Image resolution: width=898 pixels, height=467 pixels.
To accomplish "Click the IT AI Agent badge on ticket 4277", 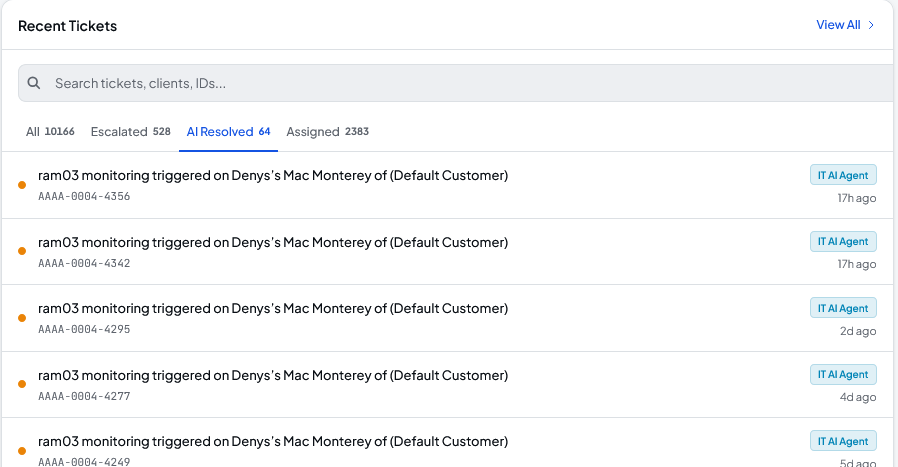I will 843,375.
